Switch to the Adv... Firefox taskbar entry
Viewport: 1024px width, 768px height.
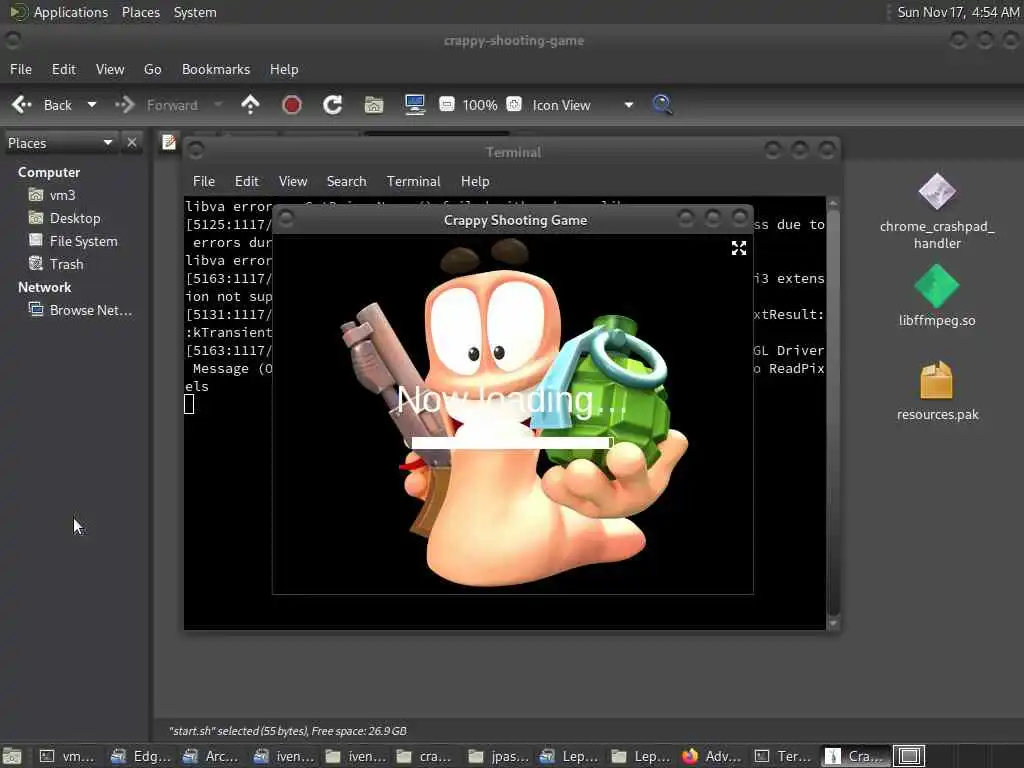point(712,756)
